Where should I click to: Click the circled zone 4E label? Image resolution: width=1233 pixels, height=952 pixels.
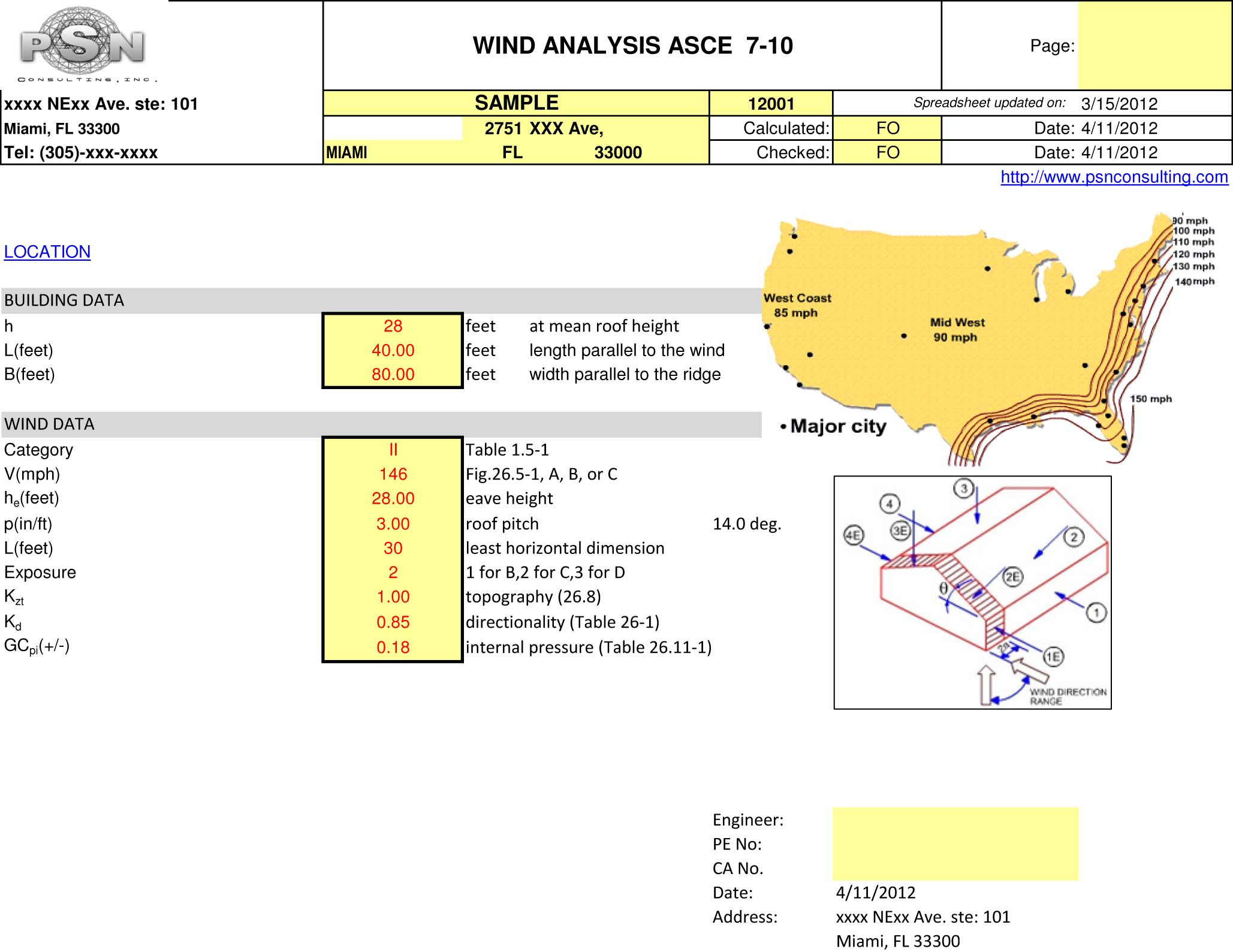tap(853, 535)
